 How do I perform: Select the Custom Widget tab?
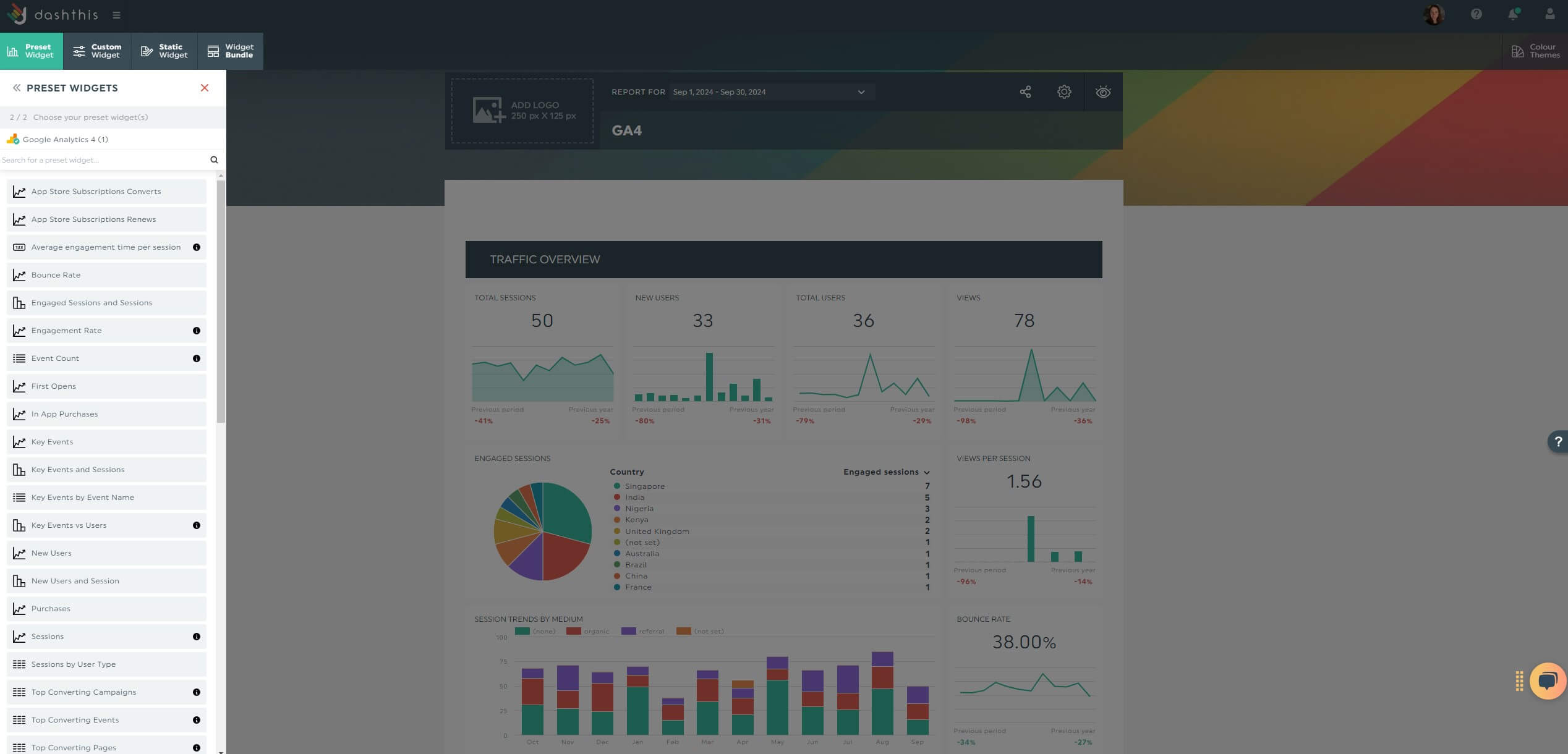coord(97,51)
